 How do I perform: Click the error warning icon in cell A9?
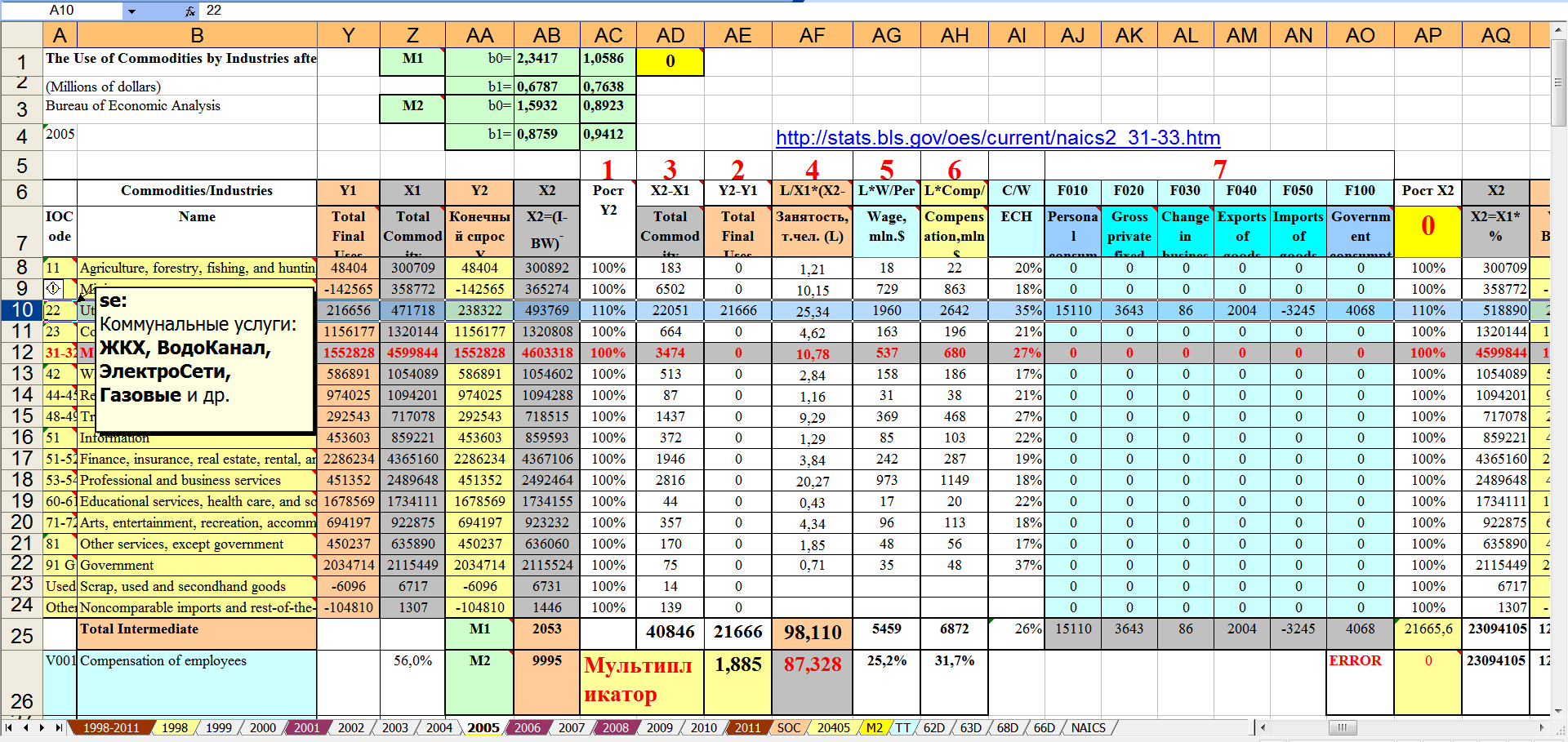(x=53, y=288)
